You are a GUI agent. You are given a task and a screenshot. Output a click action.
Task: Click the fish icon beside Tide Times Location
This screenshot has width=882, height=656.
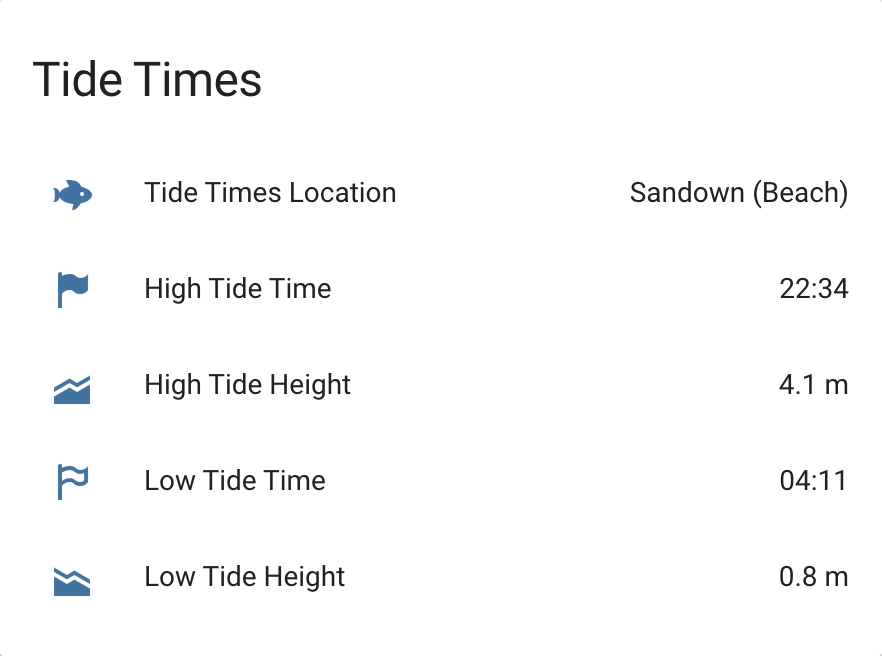[x=71, y=194]
